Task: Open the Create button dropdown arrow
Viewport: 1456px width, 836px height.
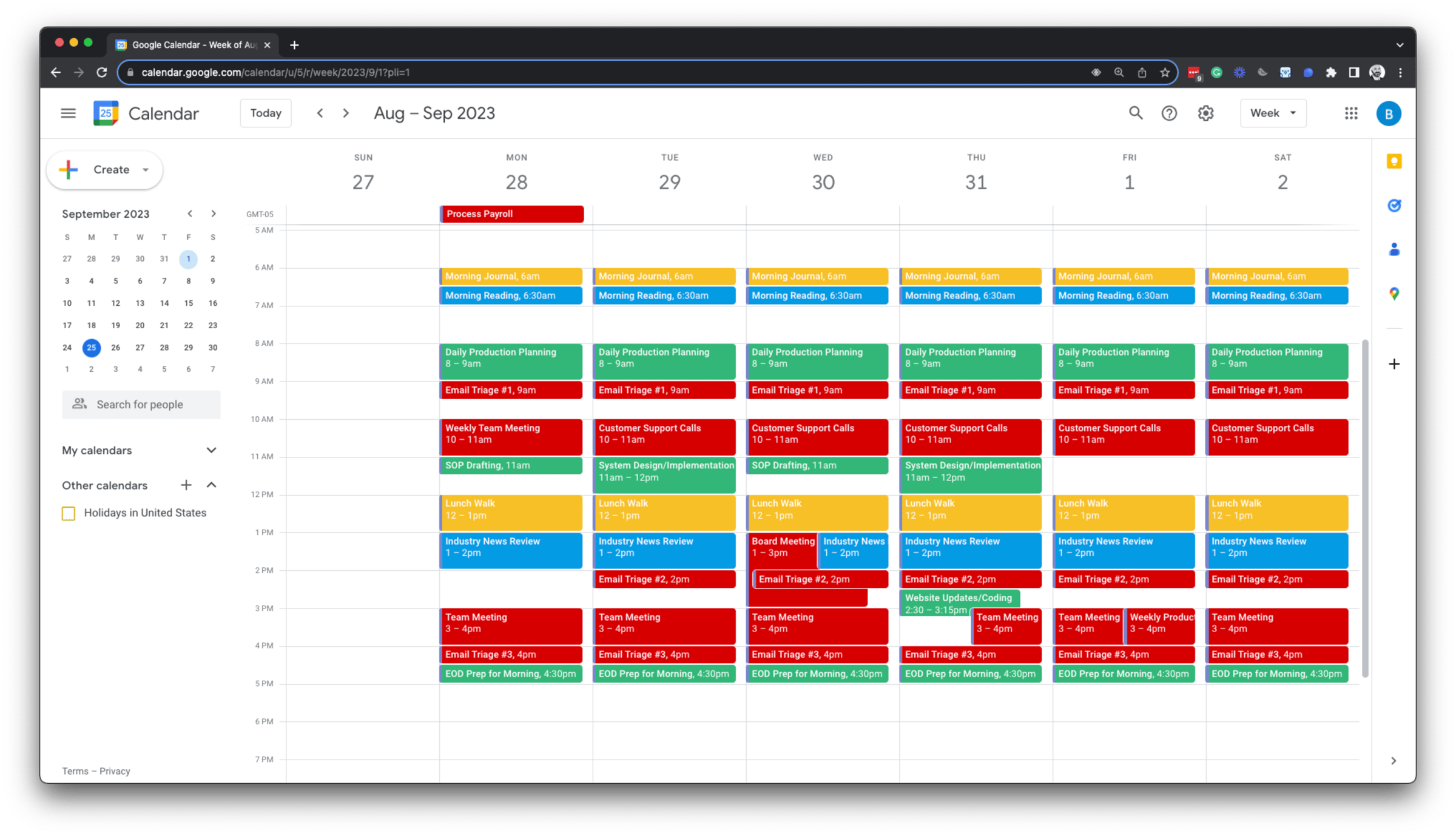Action: [x=146, y=170]
